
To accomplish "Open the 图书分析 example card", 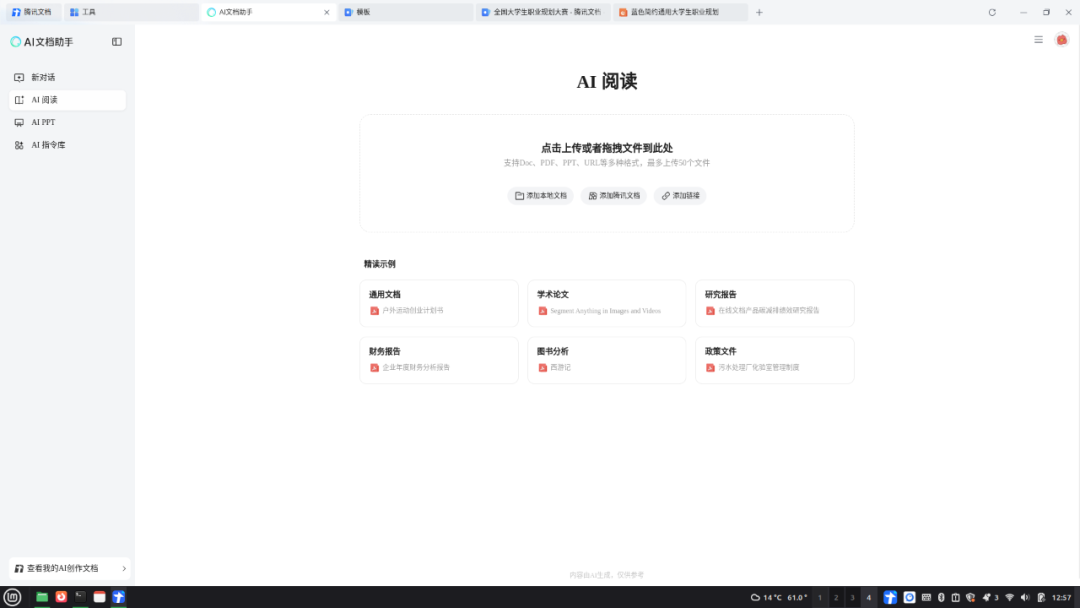I will pyautogui.click(x=607, y=360).
